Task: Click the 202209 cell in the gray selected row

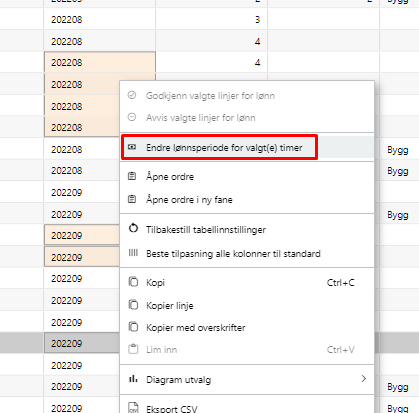Action: [x=82, y=343]
